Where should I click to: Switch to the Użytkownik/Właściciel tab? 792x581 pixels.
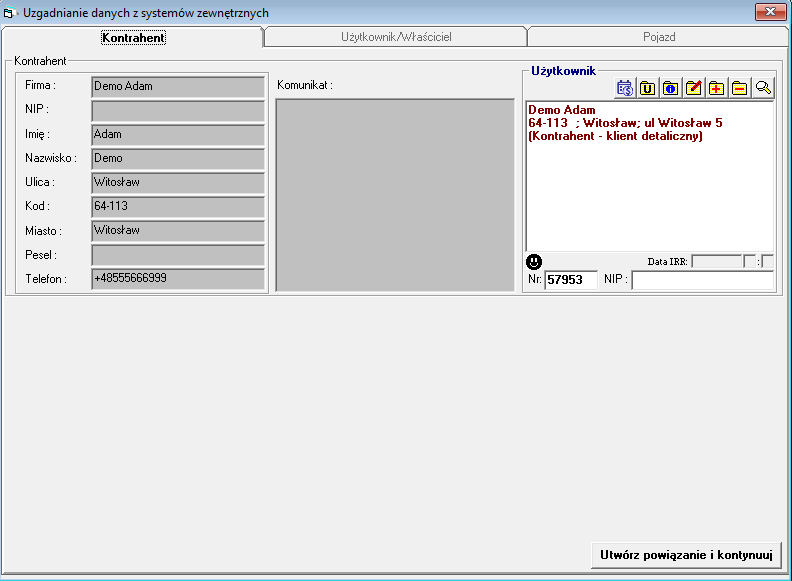pyautogui.click(x=395, y=37)
